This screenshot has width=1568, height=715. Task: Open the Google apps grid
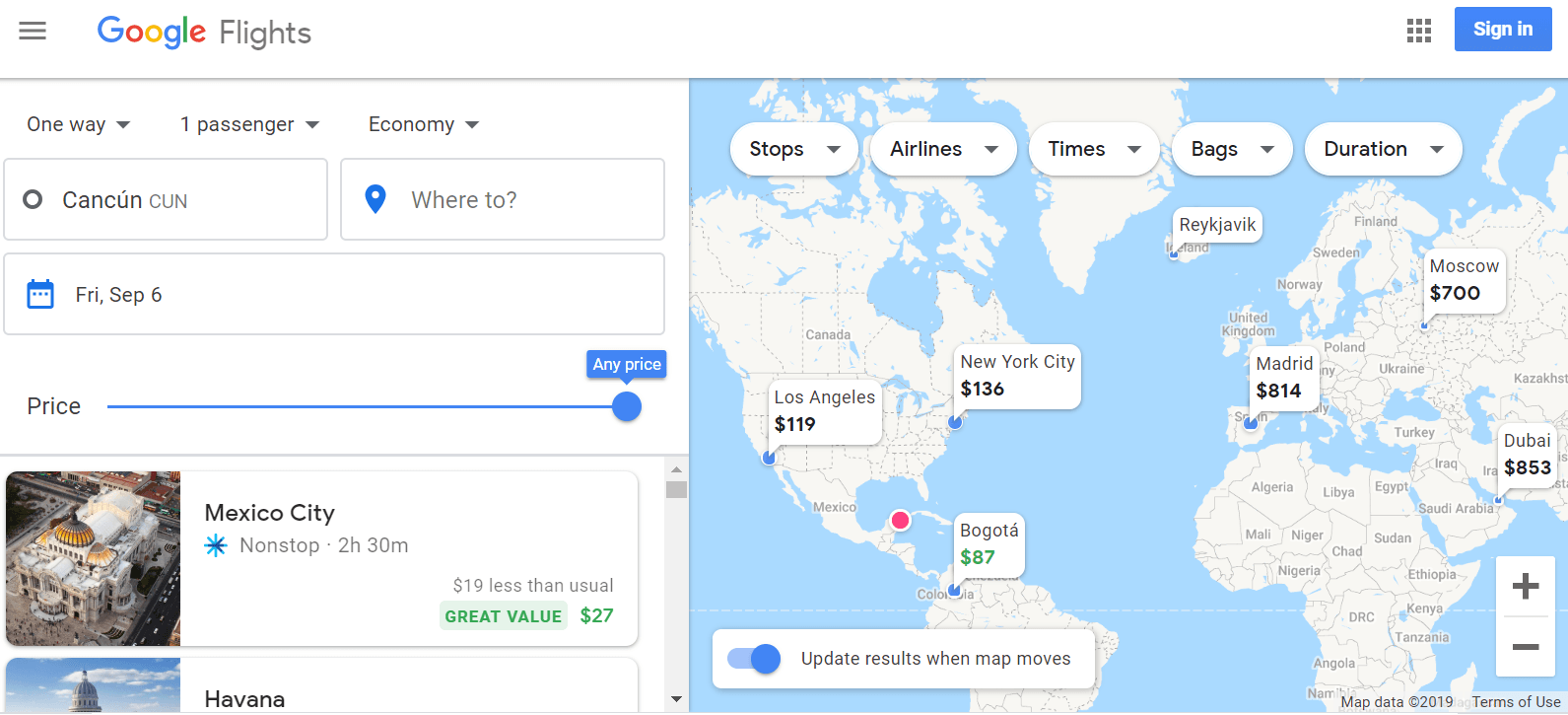[x=1418, y=31]
